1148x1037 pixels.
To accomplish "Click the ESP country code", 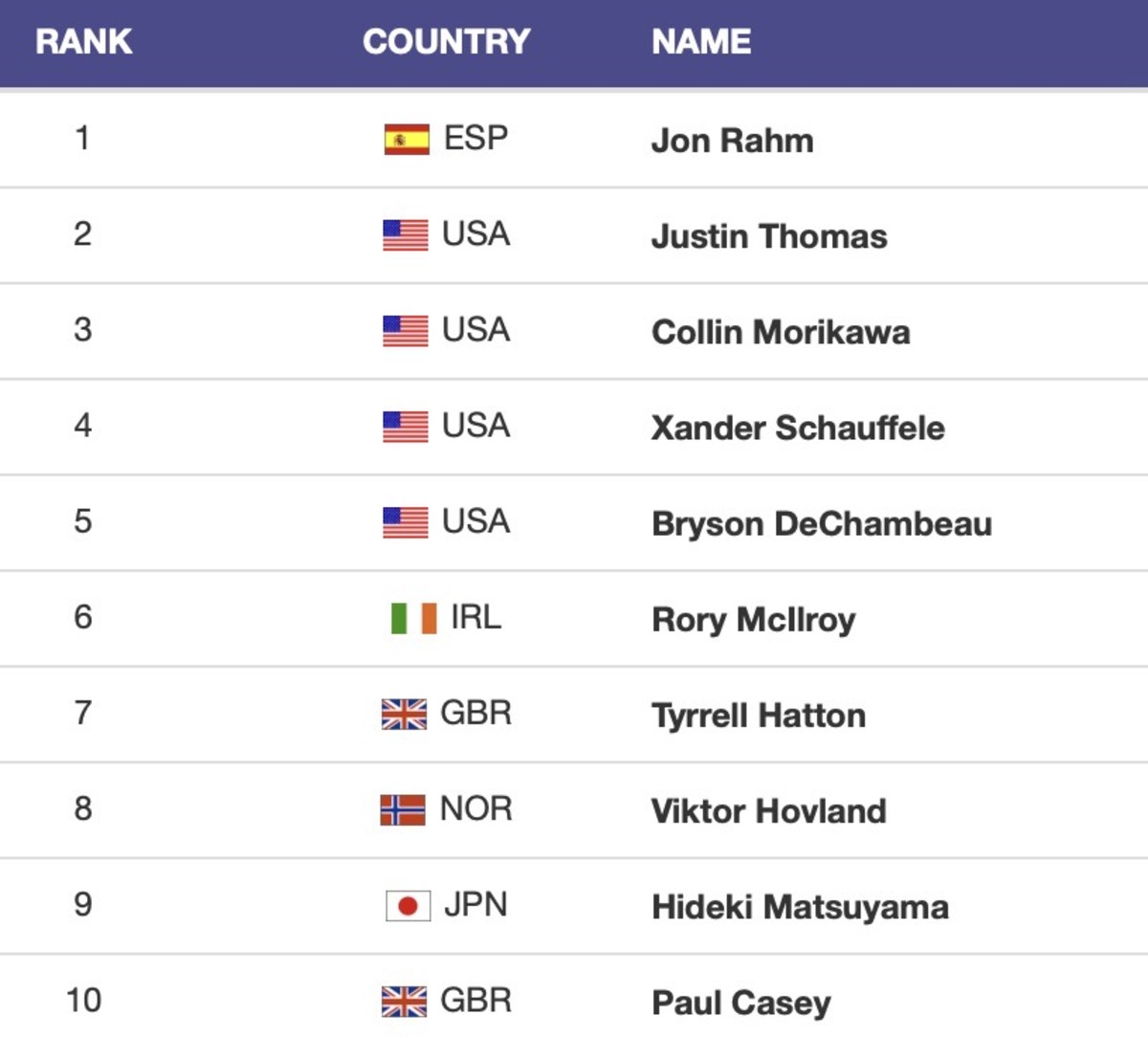I will [475, 139].
